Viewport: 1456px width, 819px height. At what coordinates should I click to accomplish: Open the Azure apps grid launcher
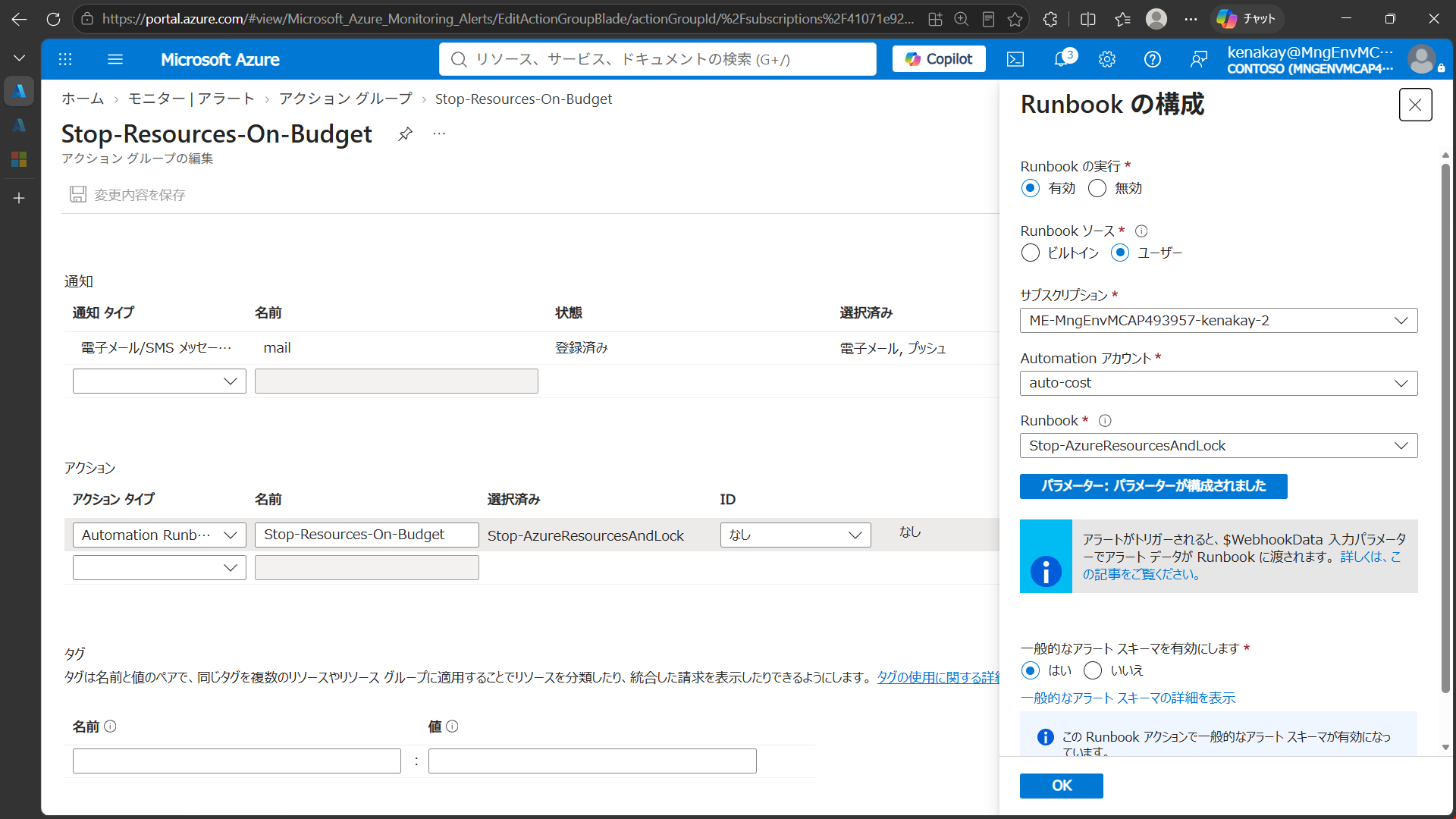65,59
